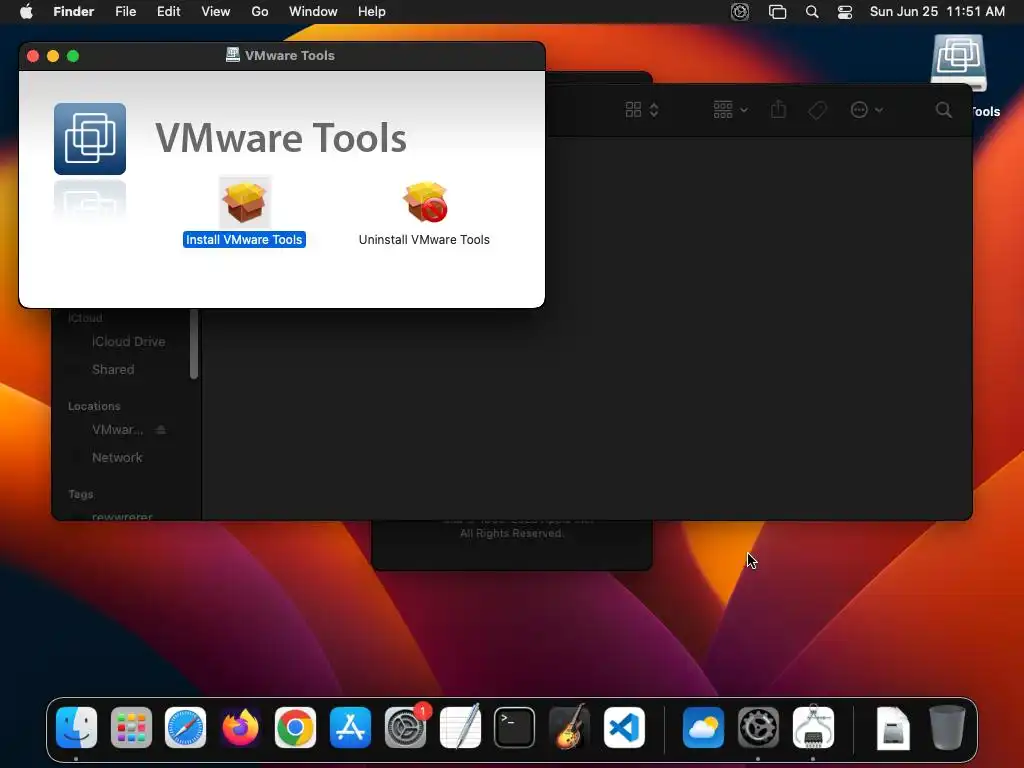Launch Terminal from the Dock
This screenshot has height=768, width=1024.
click(x=515, y=727)
